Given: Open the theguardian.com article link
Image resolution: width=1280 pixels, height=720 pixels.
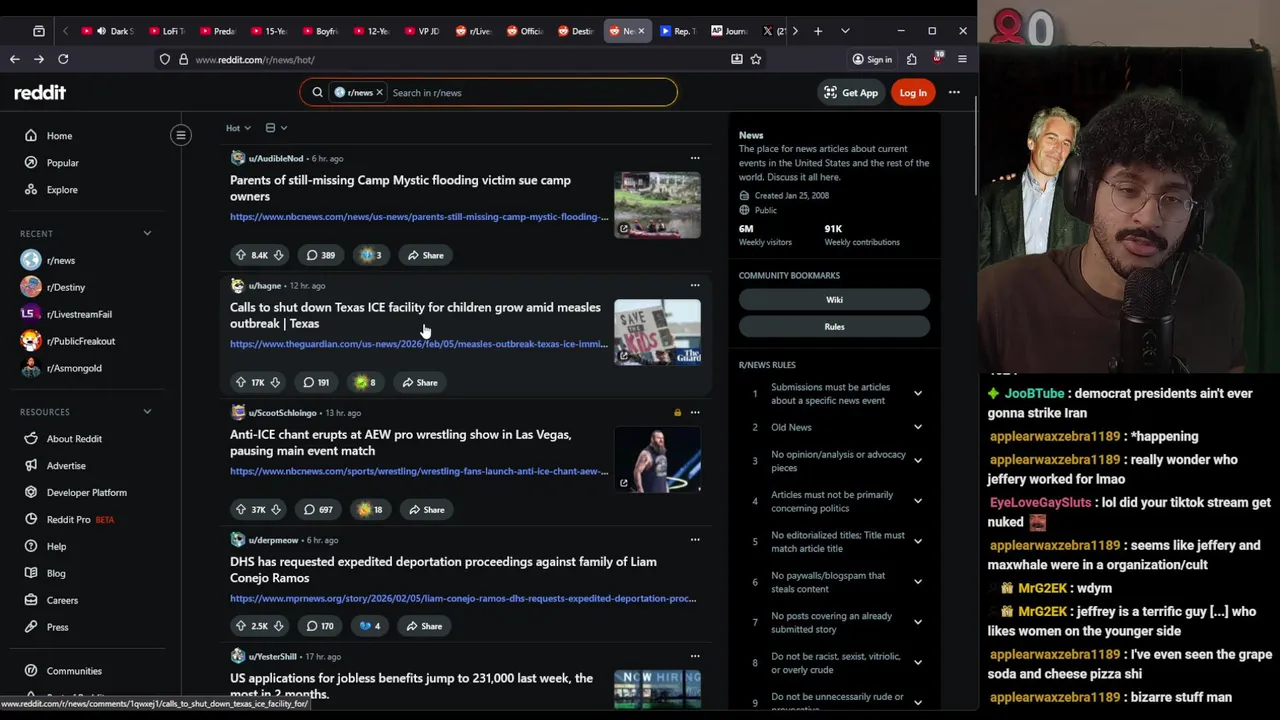Looking at the screenshot, I should [418, 344].
